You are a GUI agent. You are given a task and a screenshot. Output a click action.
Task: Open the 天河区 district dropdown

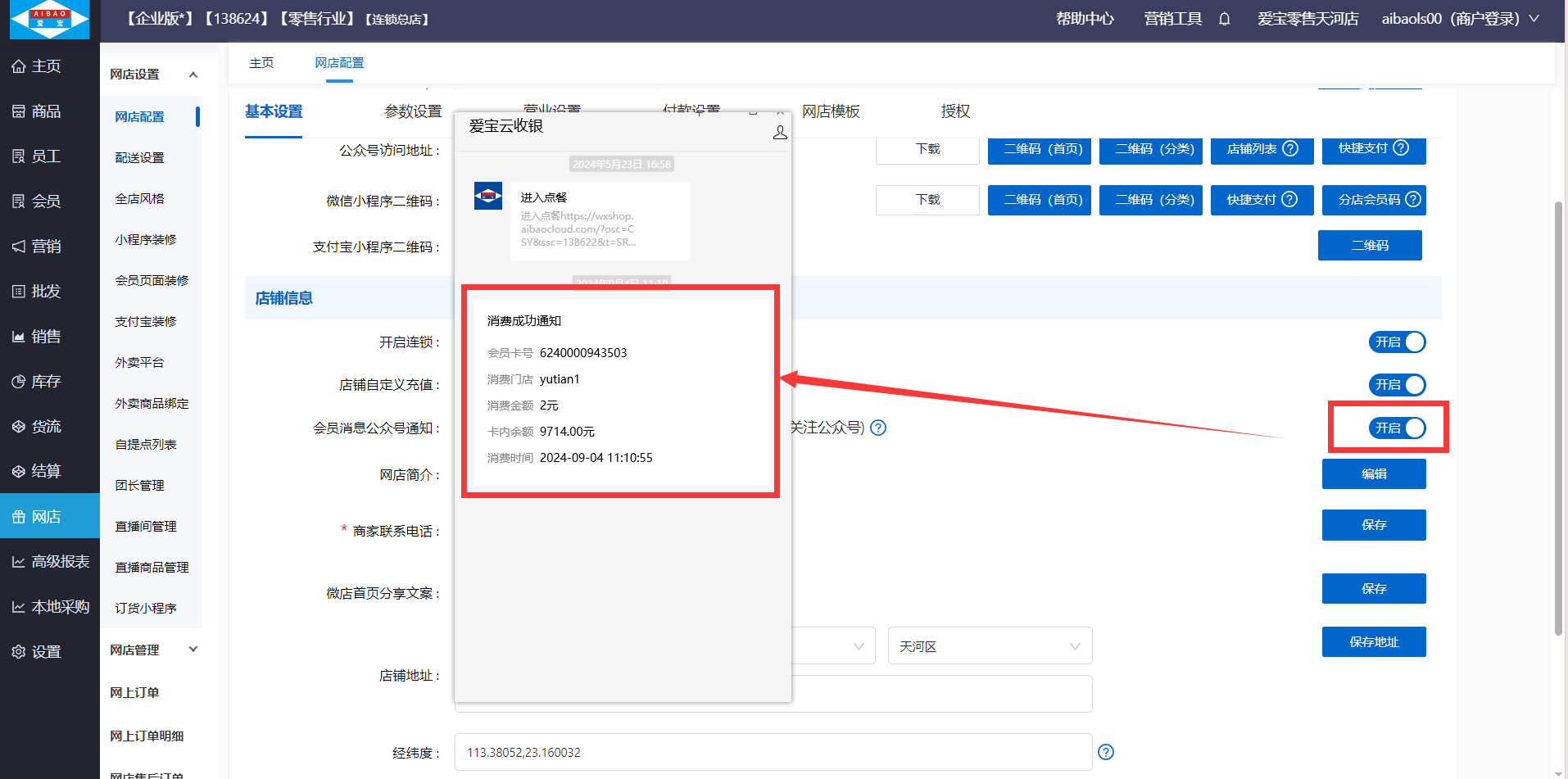tap(989, 646)
